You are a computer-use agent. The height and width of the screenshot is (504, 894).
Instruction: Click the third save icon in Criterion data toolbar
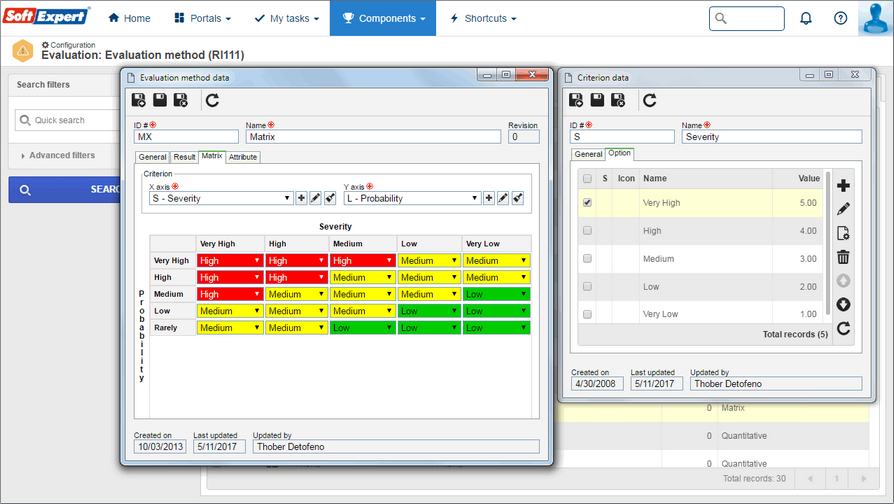tap(618, 100)
